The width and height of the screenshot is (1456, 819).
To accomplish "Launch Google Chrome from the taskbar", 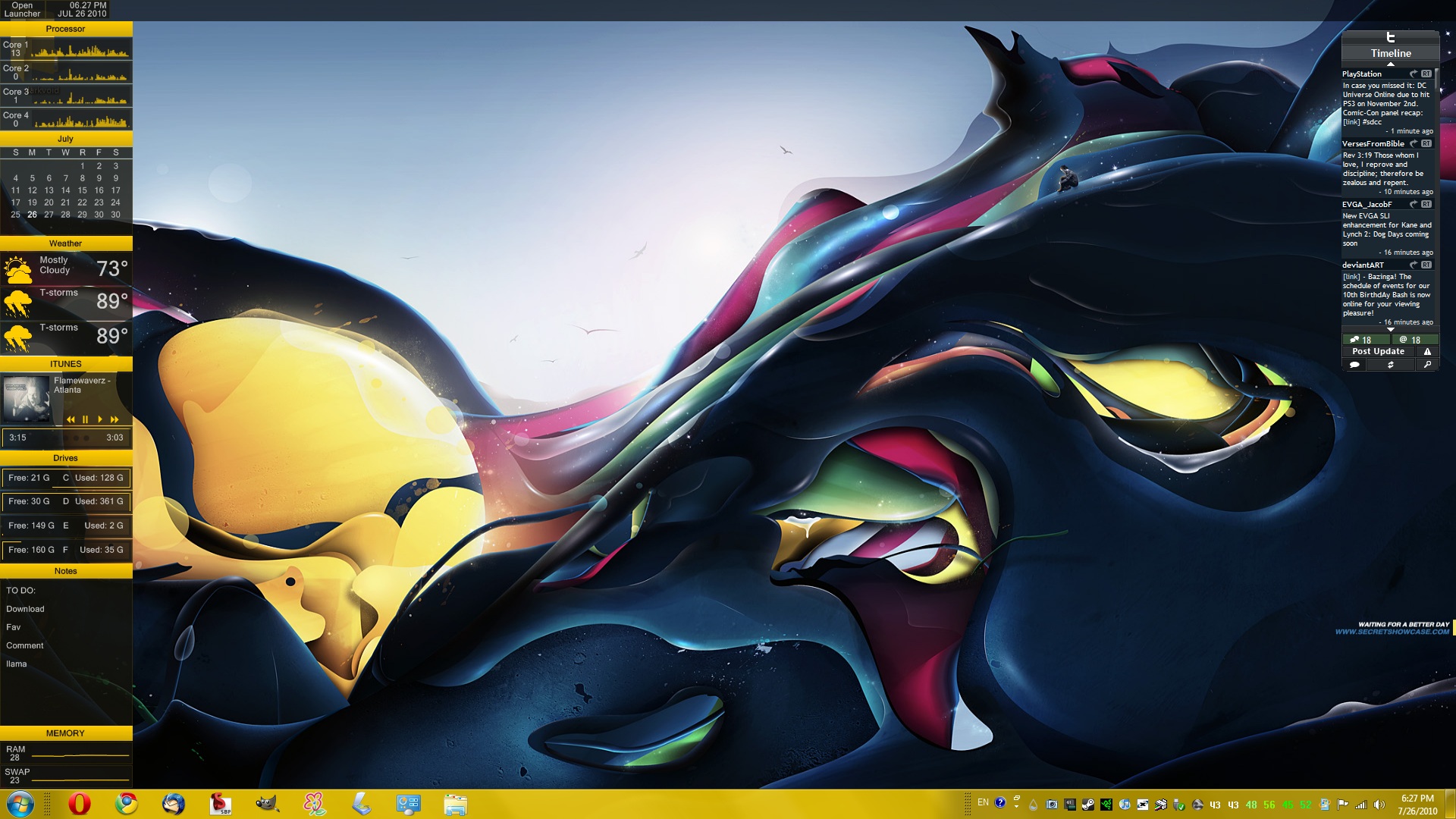I will tap(127, 804).
